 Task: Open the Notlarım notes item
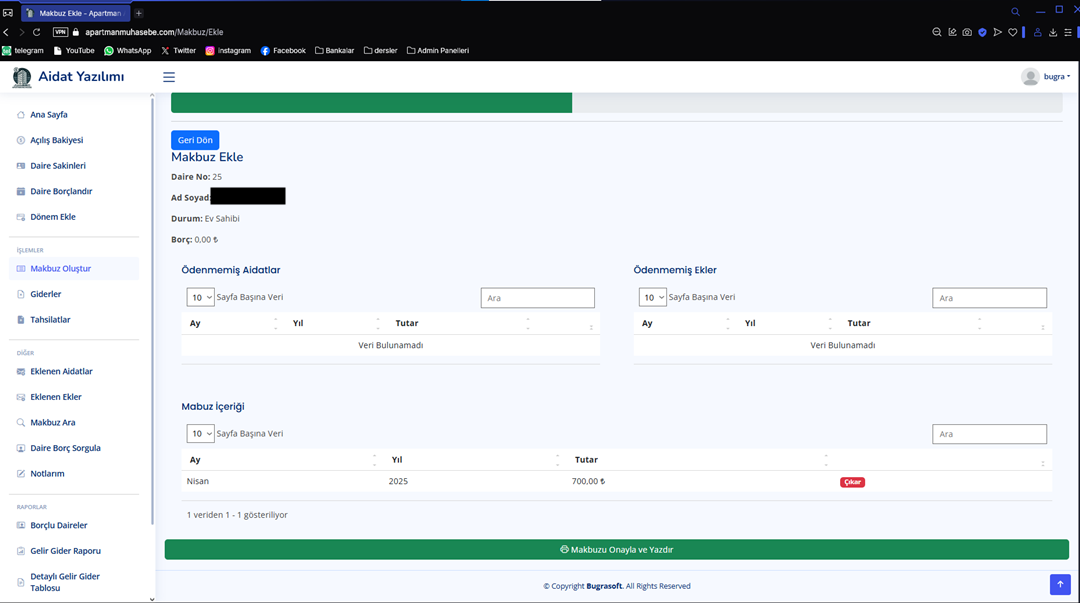point(47,474)
